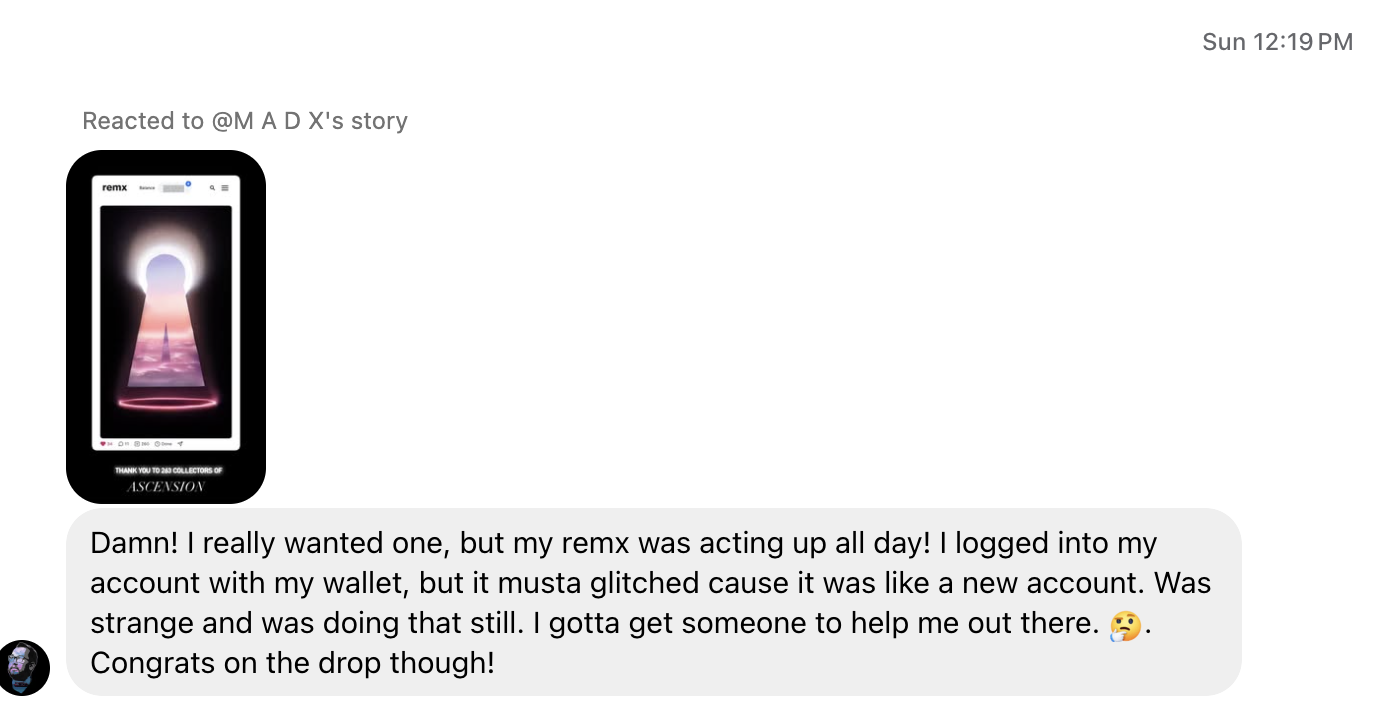Click the paper-plane share icon in the story image
The image size is (1374, 718).
click(x=180, y=443)
